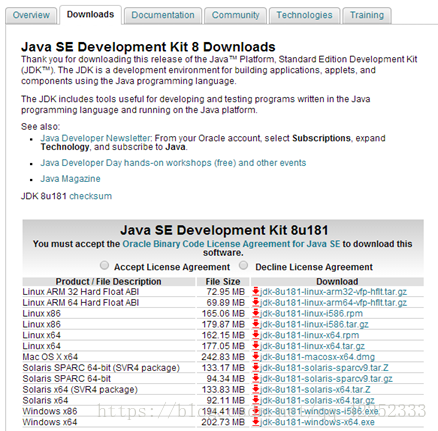This screenshot has height=431, width=438.
Task: Open the JDK 8u181 checksum link
Action: [x=90, y=196]
